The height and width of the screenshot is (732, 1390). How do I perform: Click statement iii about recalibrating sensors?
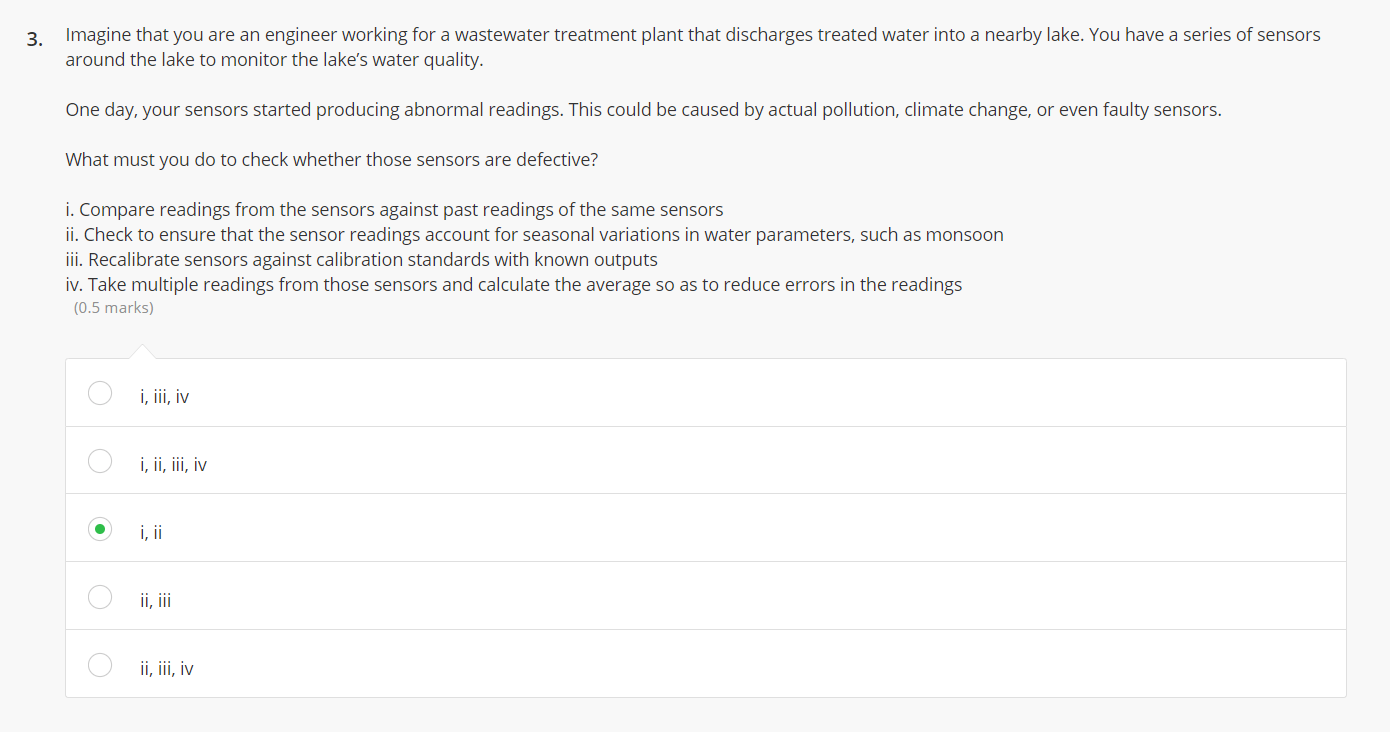click(361, 260)
